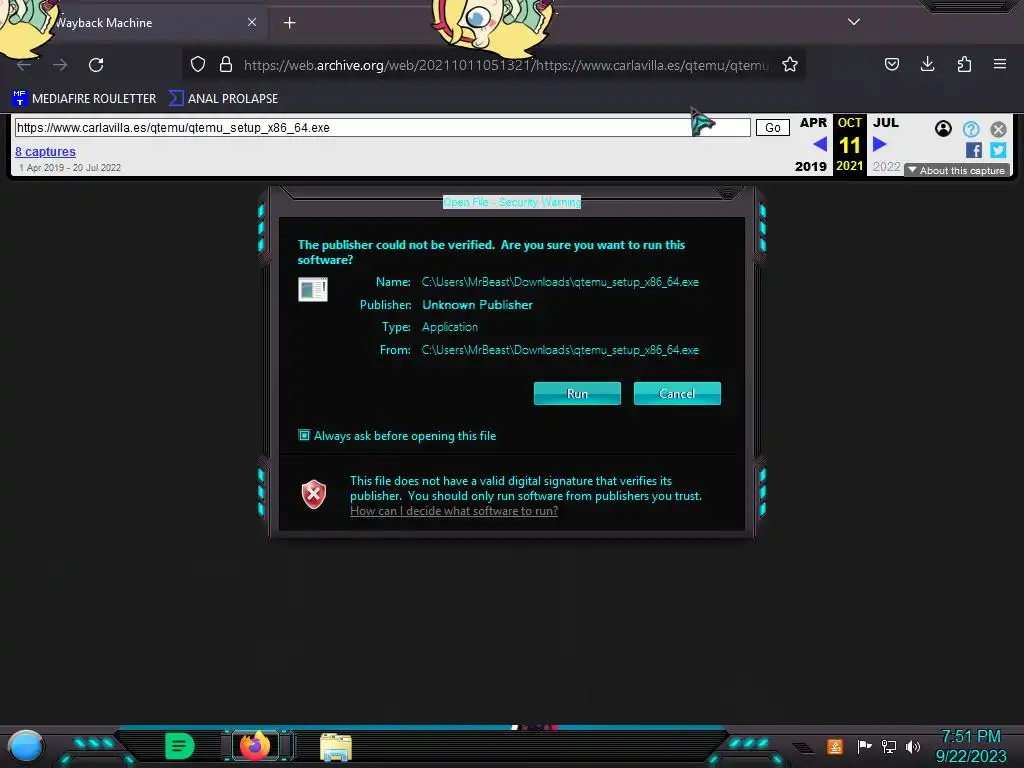Select the APR capture month
The height and width of the screenshot is (768, 1024).
click(813, 123)
